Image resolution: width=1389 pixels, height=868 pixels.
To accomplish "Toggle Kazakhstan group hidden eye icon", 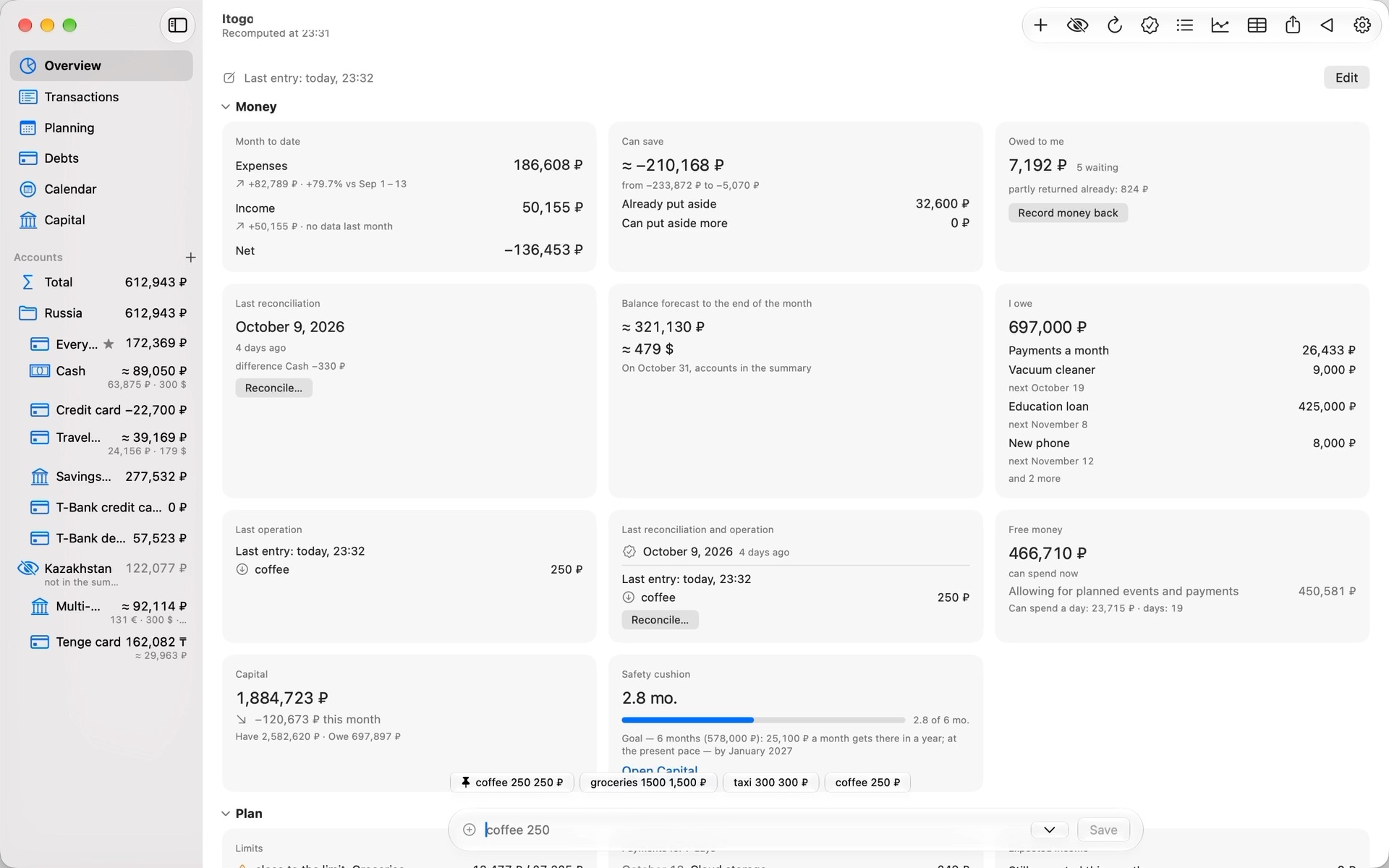I will click(x=27, y=568).
